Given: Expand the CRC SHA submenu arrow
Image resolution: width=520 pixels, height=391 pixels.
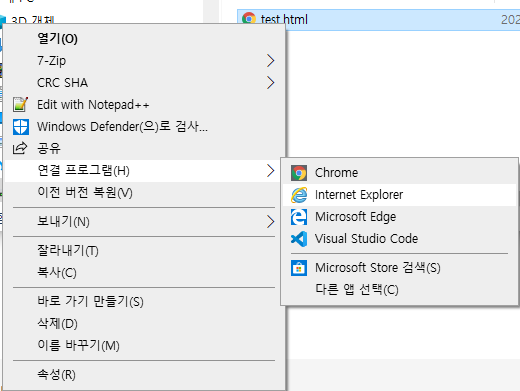Looking at the screenshot, I should tap(270, 83).
